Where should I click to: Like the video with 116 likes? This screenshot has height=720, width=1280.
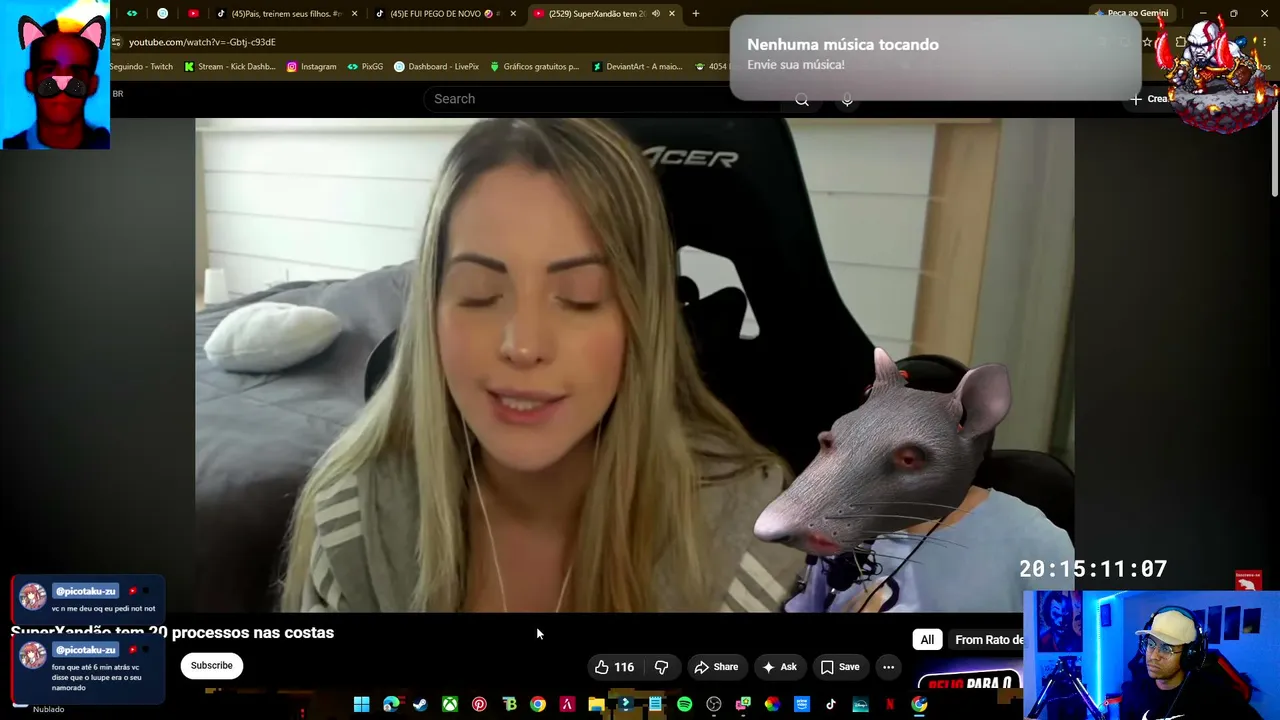pos(614,667)
